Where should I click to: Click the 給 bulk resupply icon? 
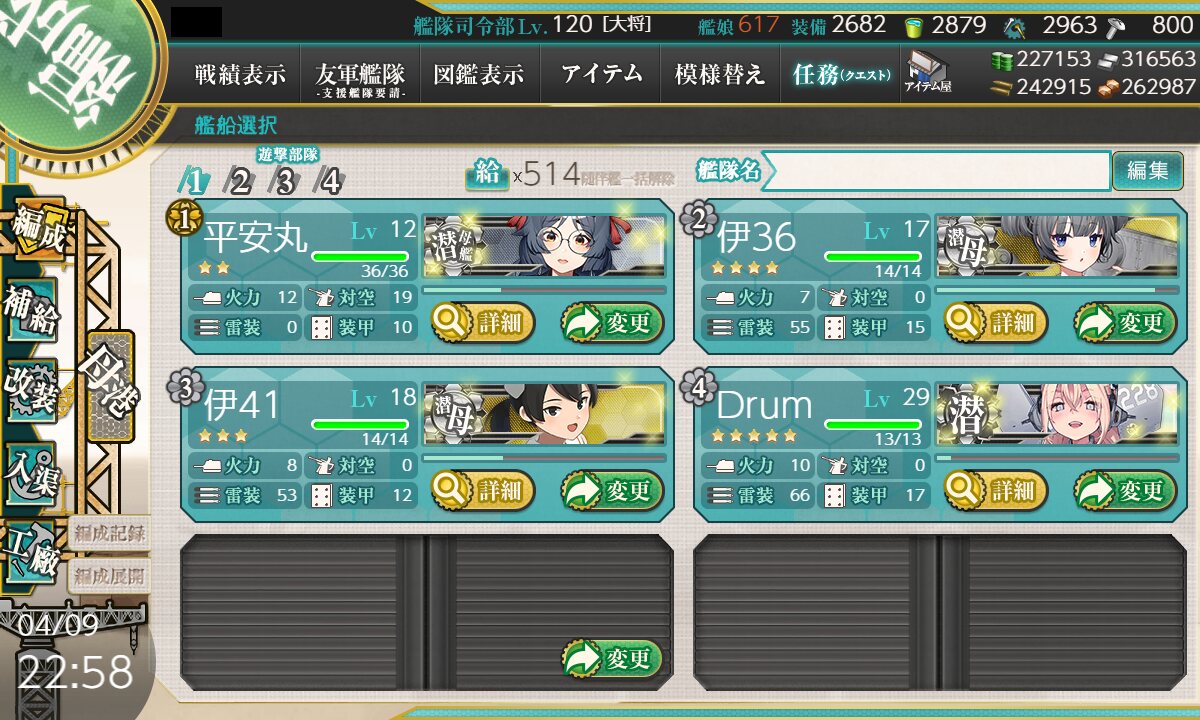click(486, 174)
